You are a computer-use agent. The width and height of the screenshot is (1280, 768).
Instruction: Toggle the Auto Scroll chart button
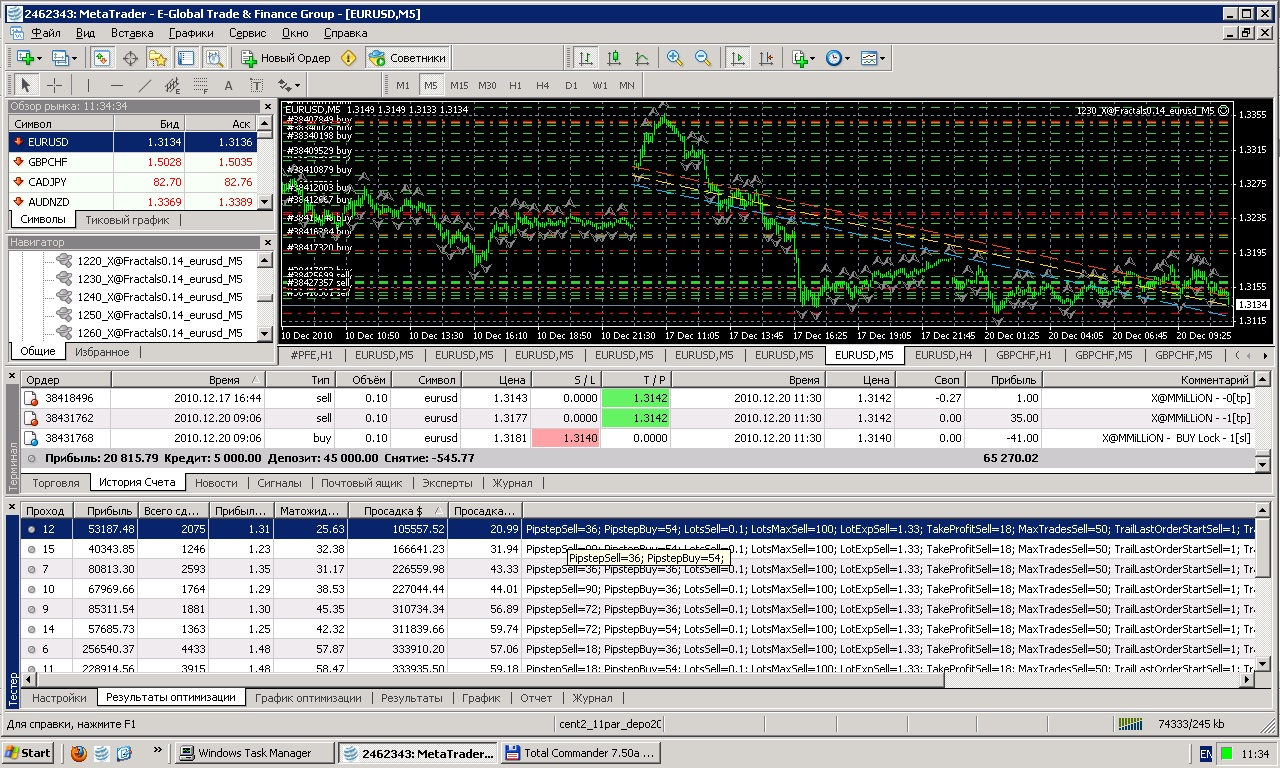738,59
